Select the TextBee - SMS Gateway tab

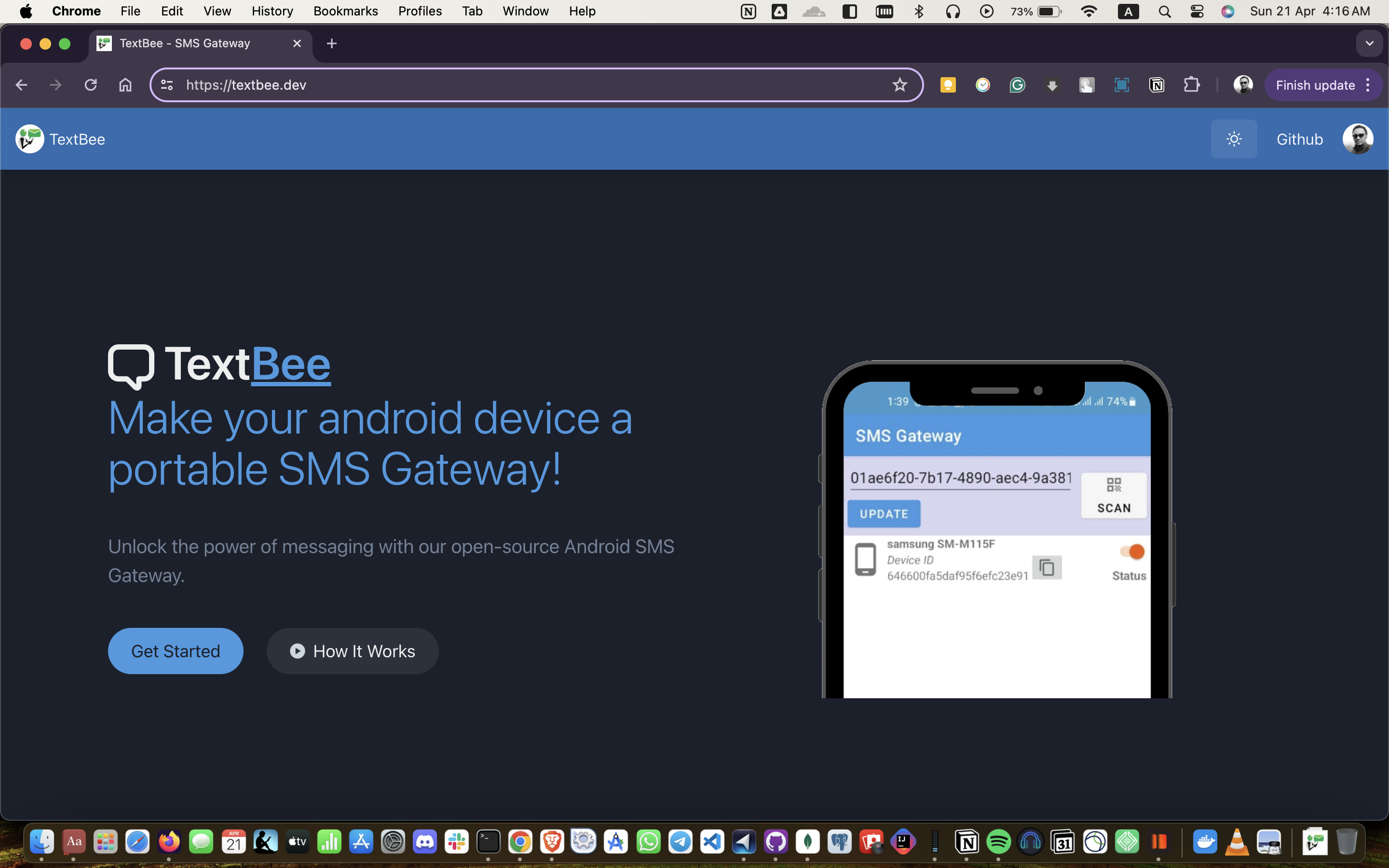(x=200, y=43)
